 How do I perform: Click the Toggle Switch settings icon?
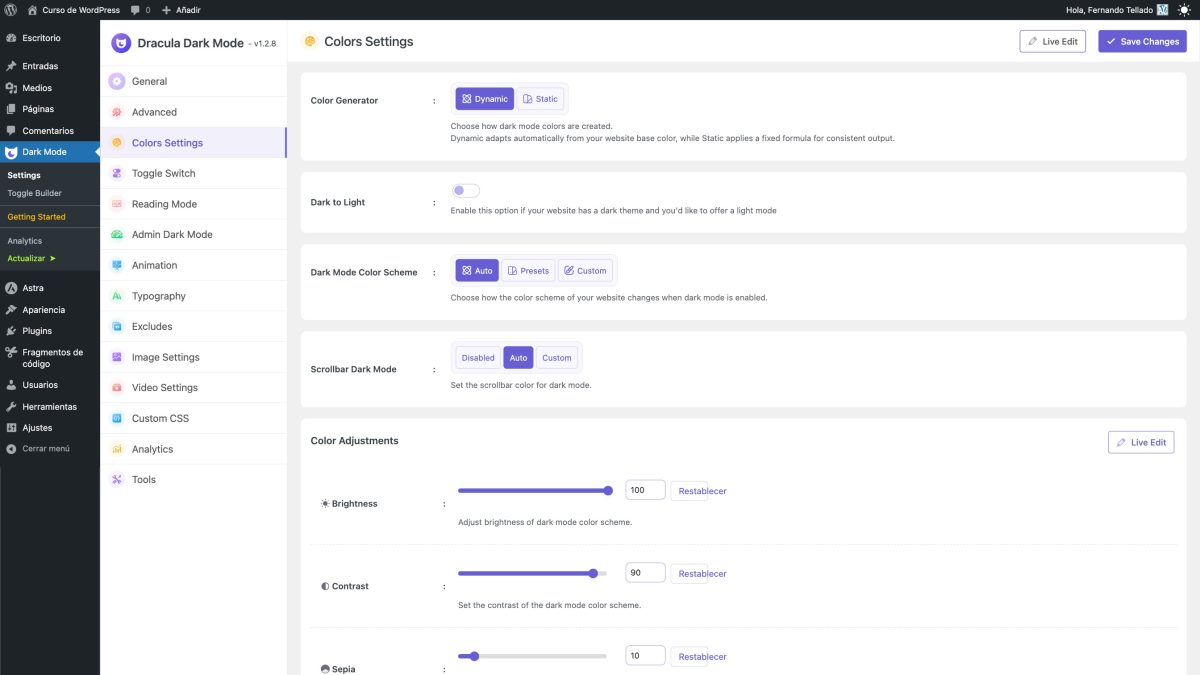pyautogui.click(x=117, y=173)
